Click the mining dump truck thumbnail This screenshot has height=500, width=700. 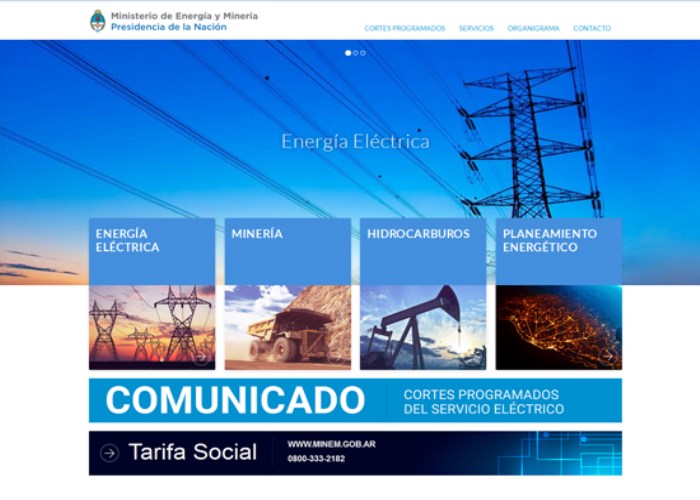[288, 327]
